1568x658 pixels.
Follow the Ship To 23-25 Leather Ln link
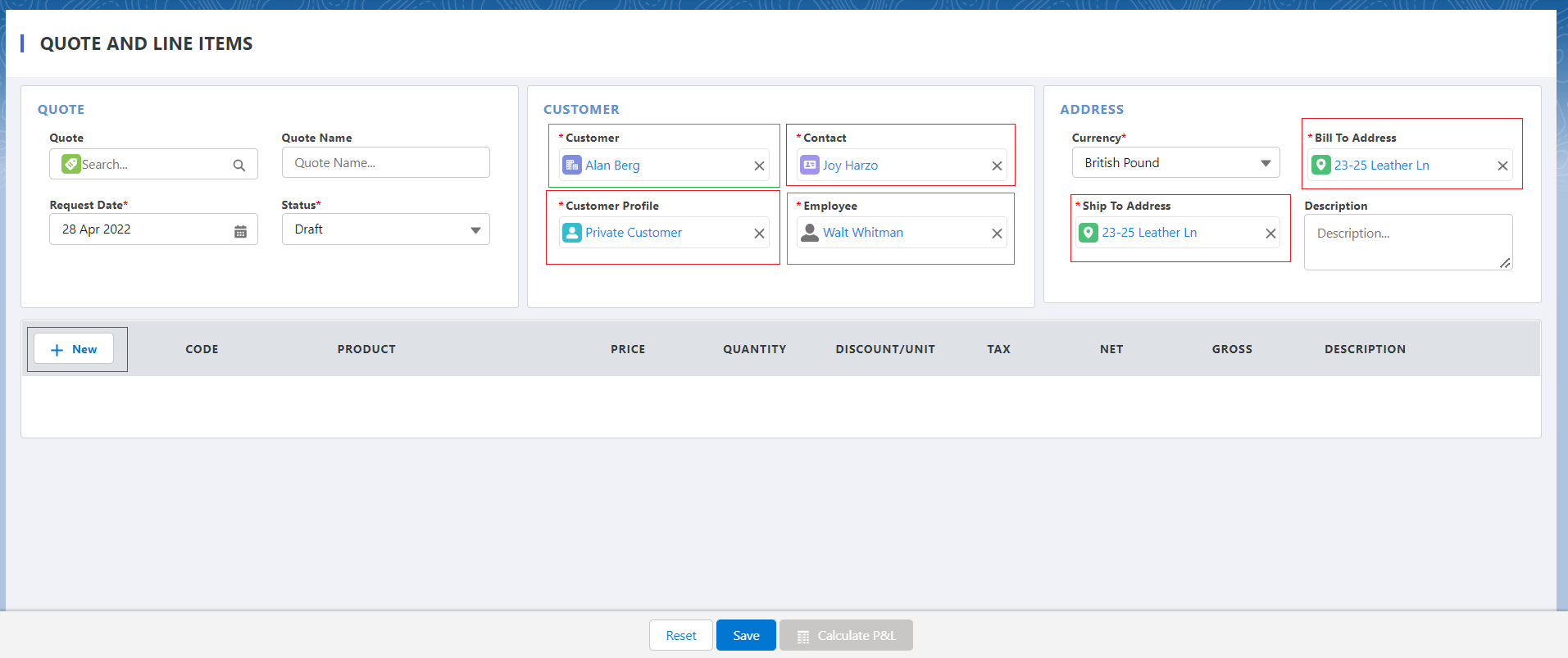pyautogui.click(x=1149, y=233)
